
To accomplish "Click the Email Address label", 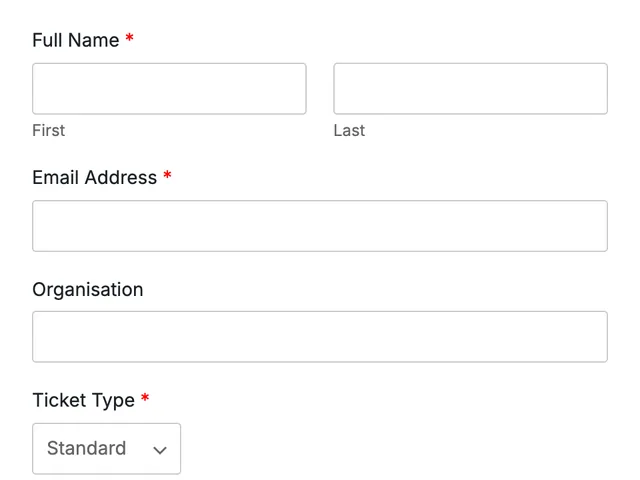I will point(94,178).
